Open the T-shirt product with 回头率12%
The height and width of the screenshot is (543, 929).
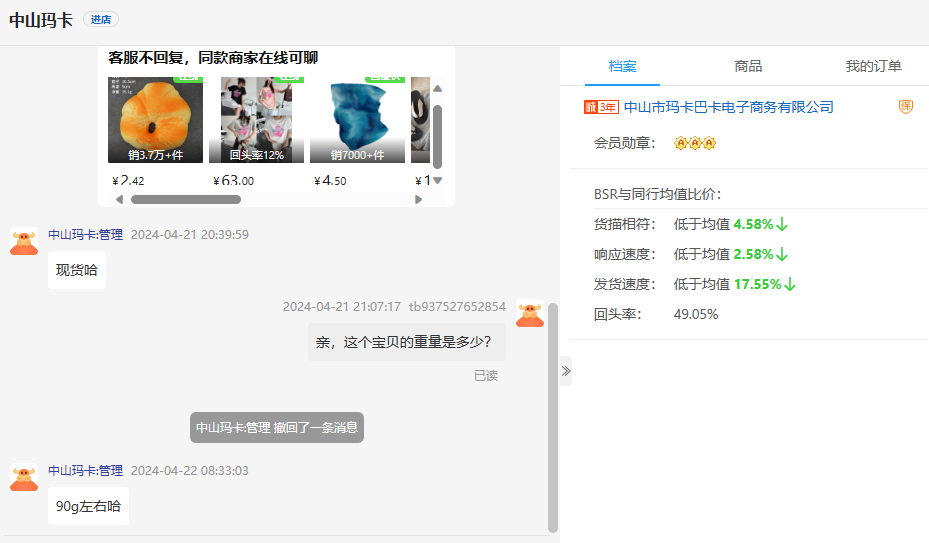pos(257,120)
